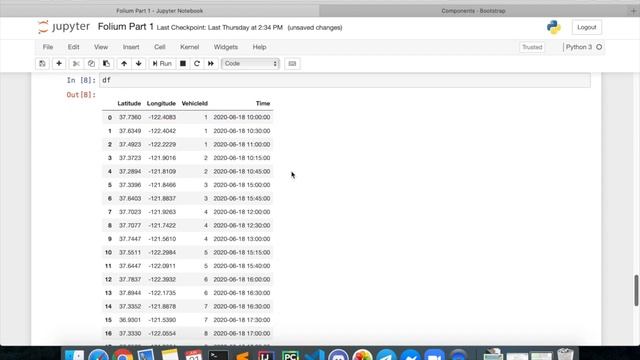This screenshot has height=360, width=640.
Task: Click time 2020-06-18 15:00:00 in row 5
Action: click(242, 185)
